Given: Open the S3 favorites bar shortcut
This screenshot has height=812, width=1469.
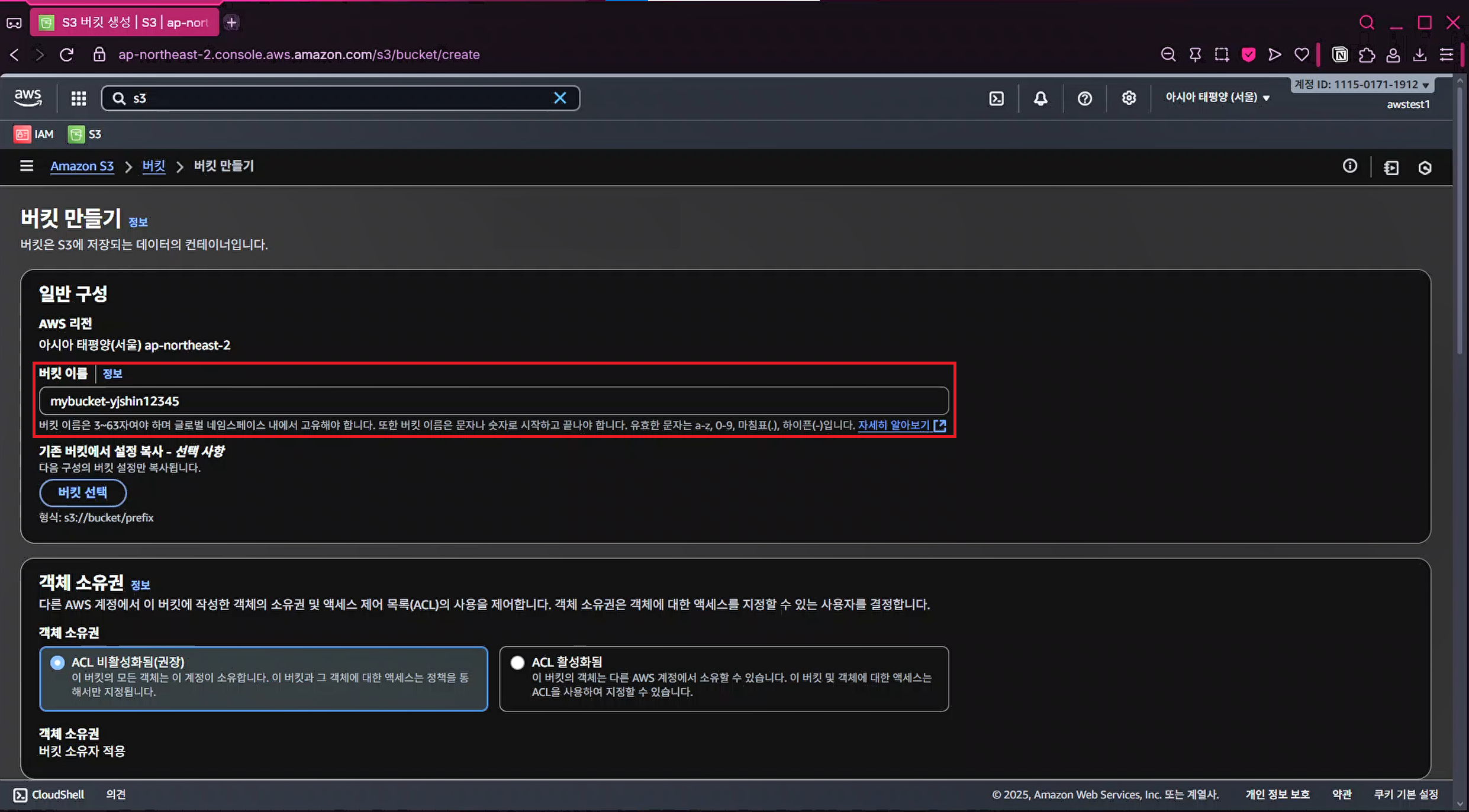Looking at the screenshot, I should point(85,134).
